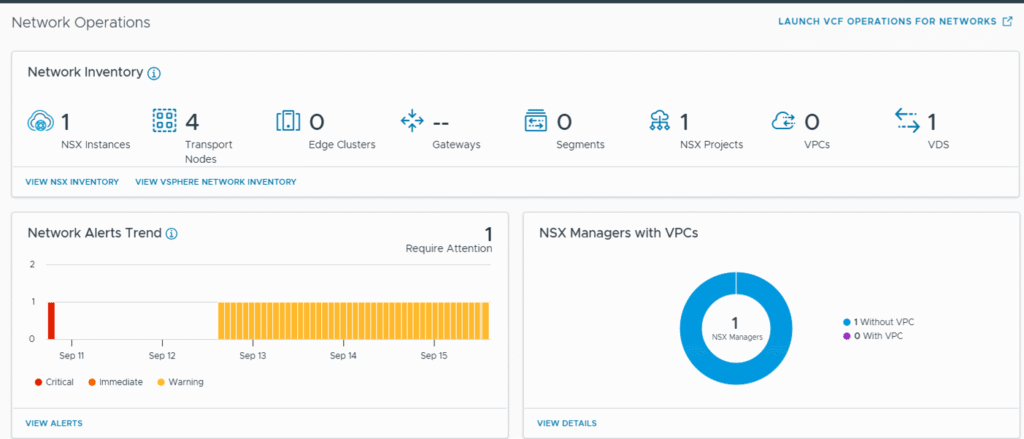This screenshot has height=439, width=1024.
Task: Click the Transport Nodes icon
Action: point(164,122)
